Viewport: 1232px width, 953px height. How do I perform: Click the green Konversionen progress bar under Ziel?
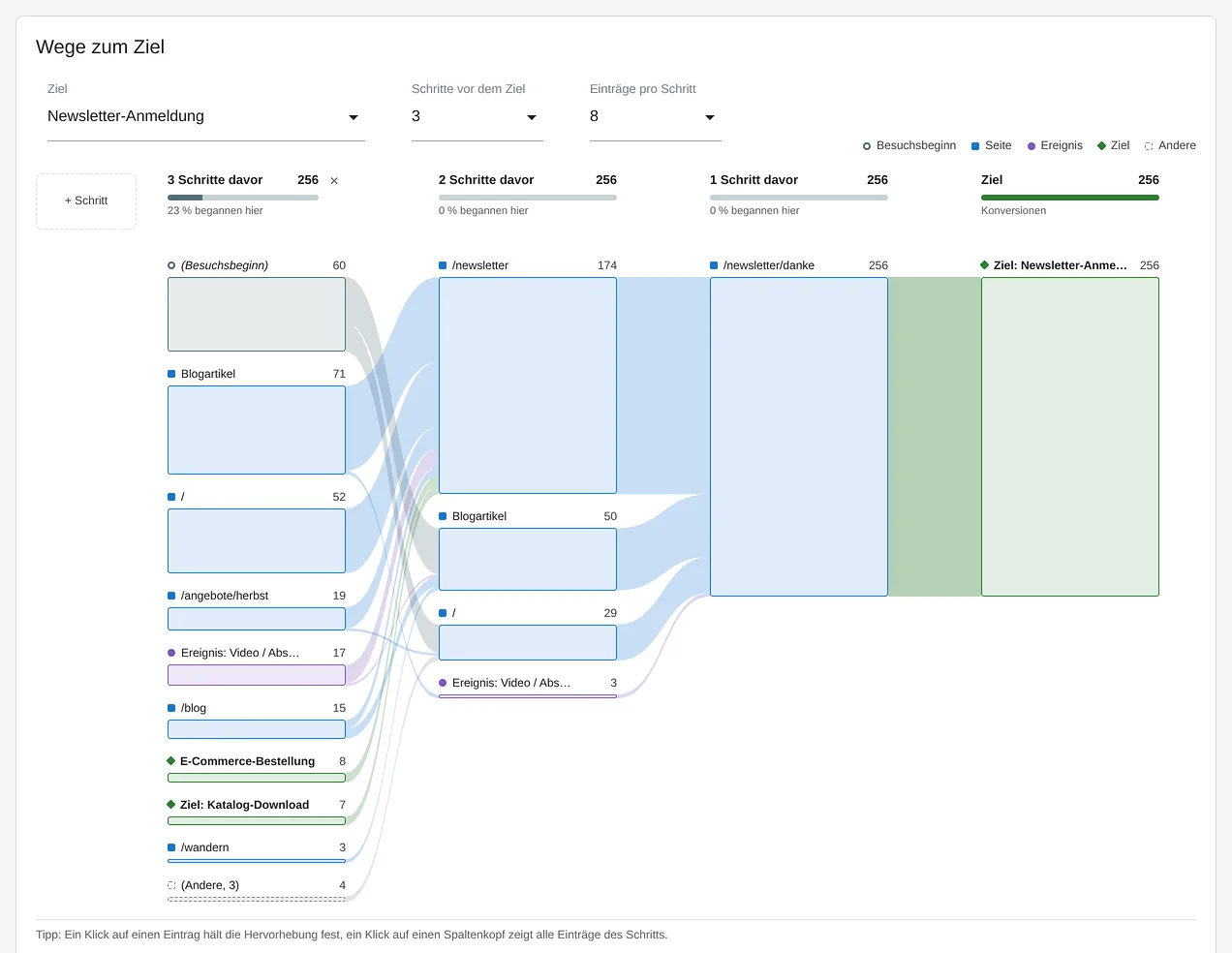1070,198
